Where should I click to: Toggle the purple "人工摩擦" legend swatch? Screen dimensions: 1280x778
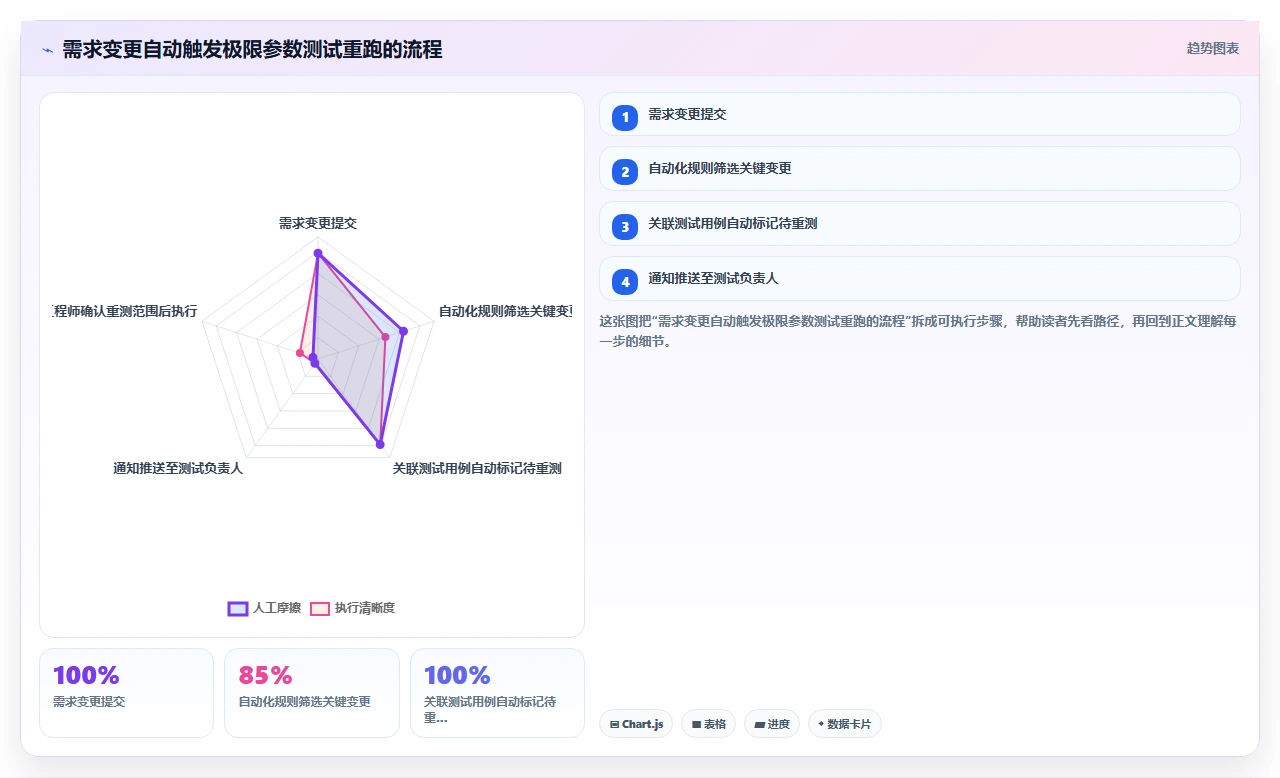coord(238,608)
